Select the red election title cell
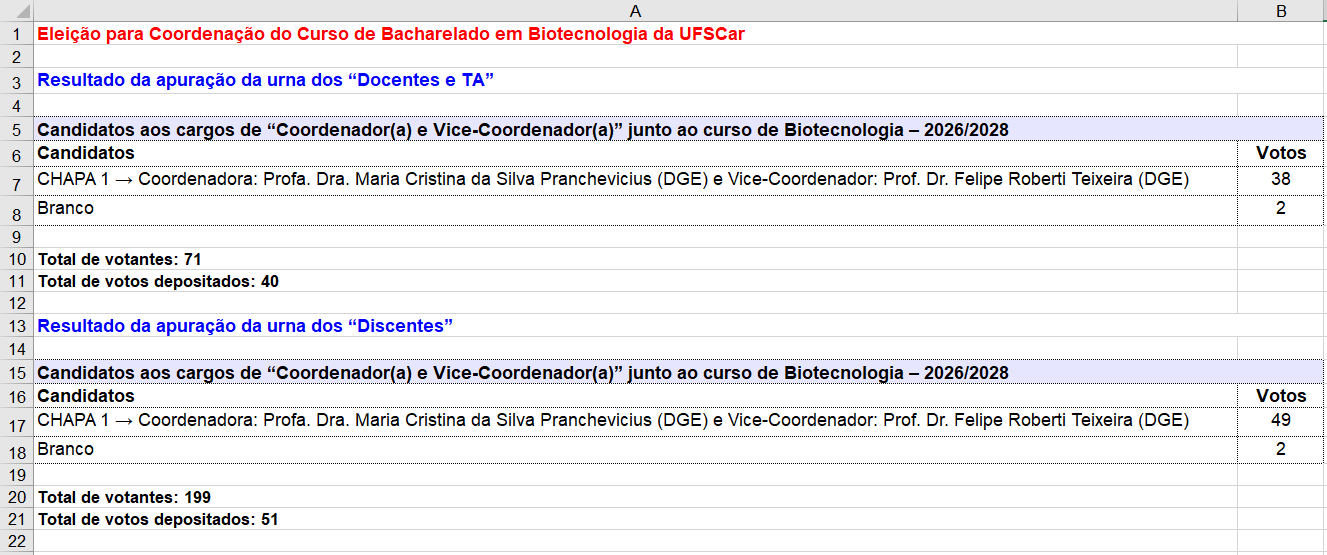 [635, 33]
